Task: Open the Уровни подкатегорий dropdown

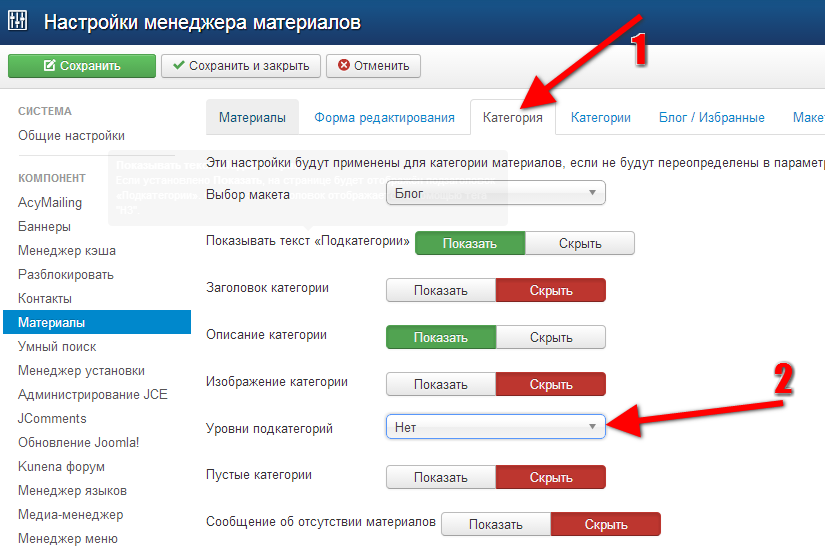Action: pyautogui.click(x=495, y=427)
